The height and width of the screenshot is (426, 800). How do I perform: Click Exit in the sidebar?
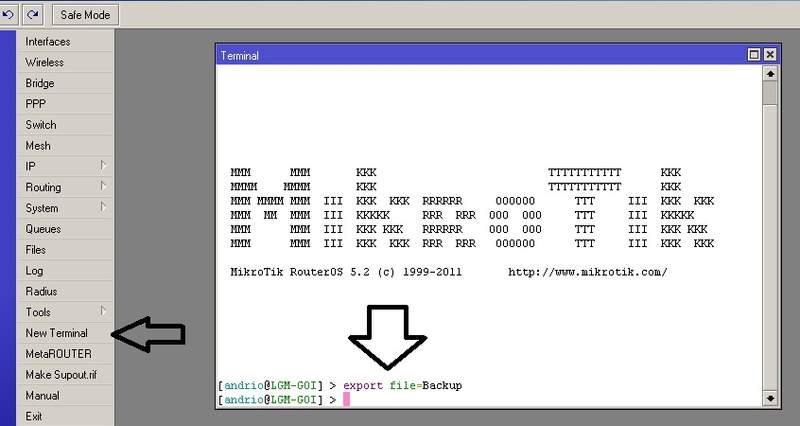point(65,416)
